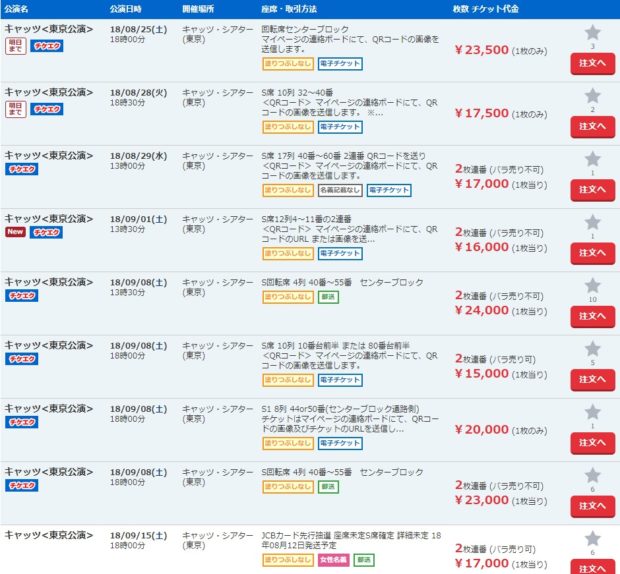
Task: Click the price ¥20,000
Action: (x=482, y=429)
